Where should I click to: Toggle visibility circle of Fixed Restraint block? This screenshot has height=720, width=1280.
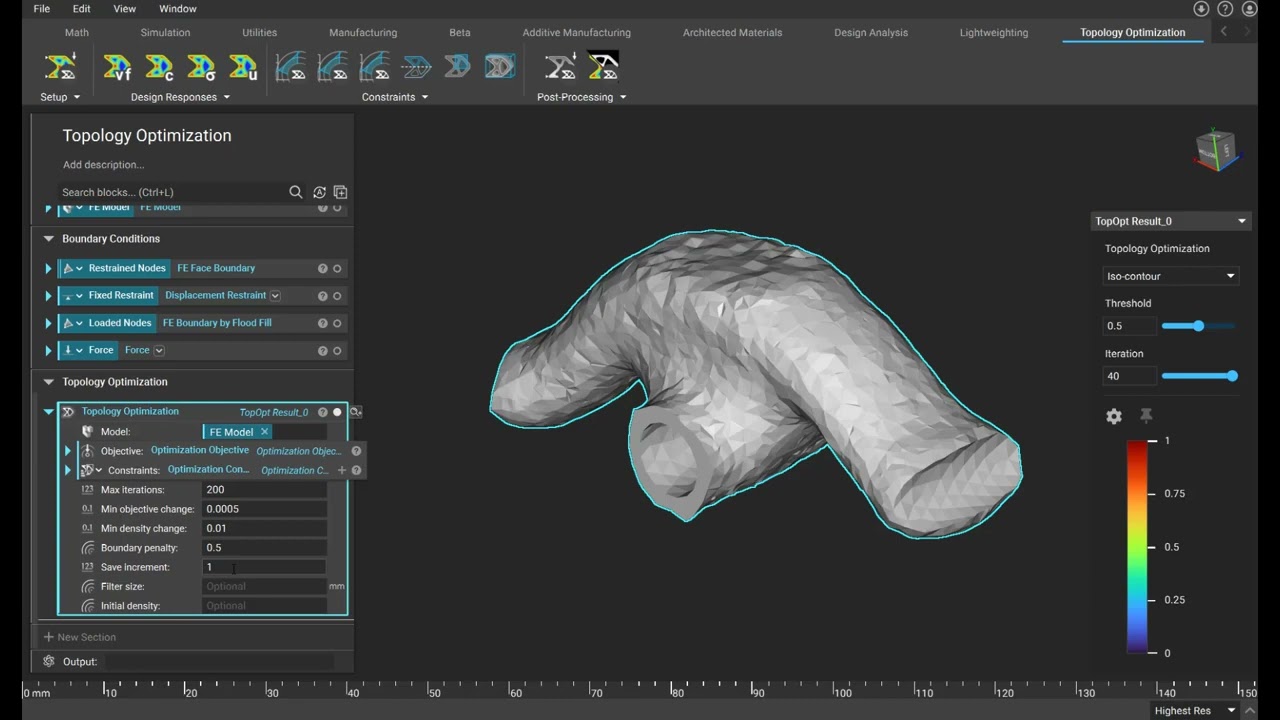click(337, 296)
